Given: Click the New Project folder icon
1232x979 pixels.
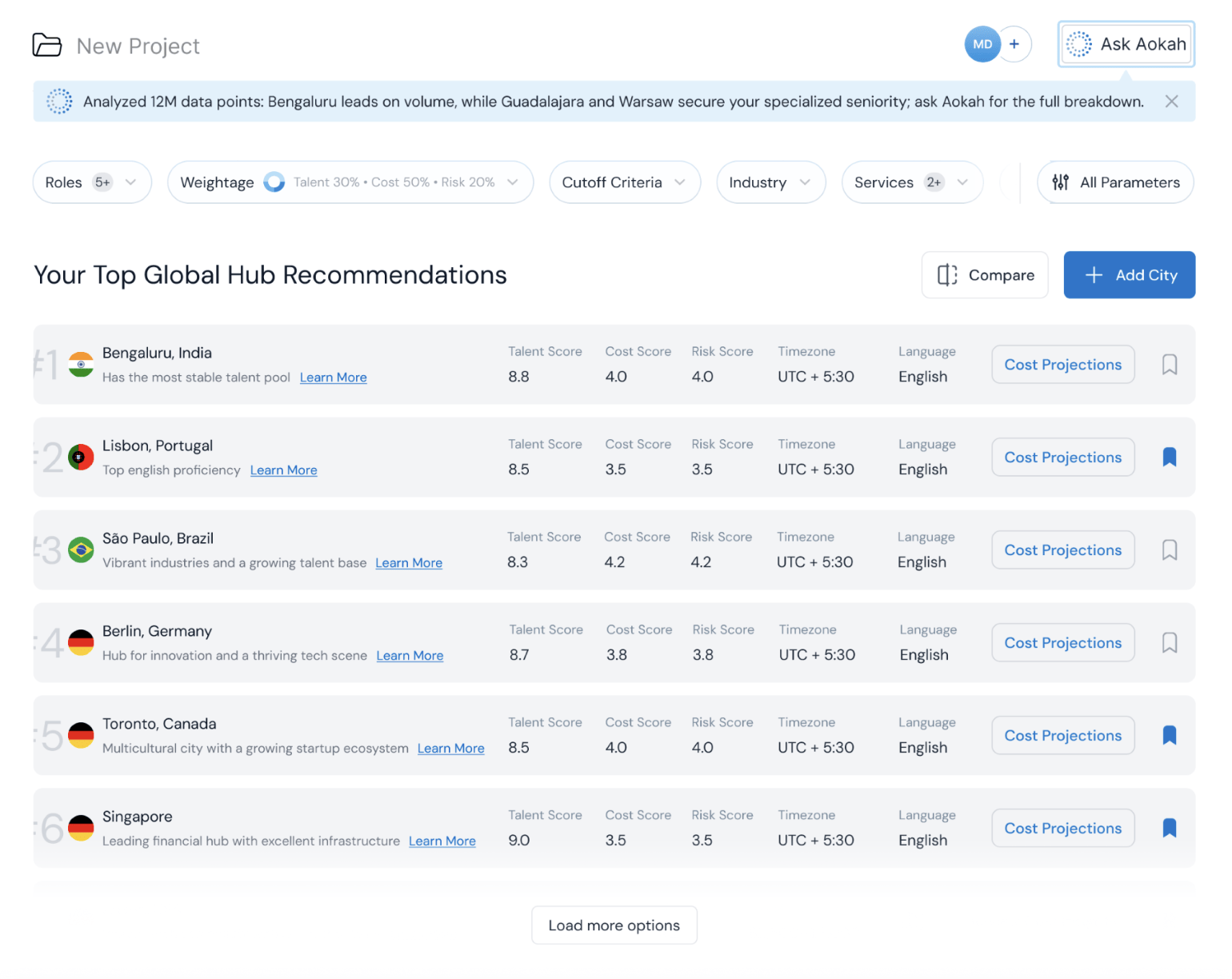Looking at the screenshot, I should [47, 46].
